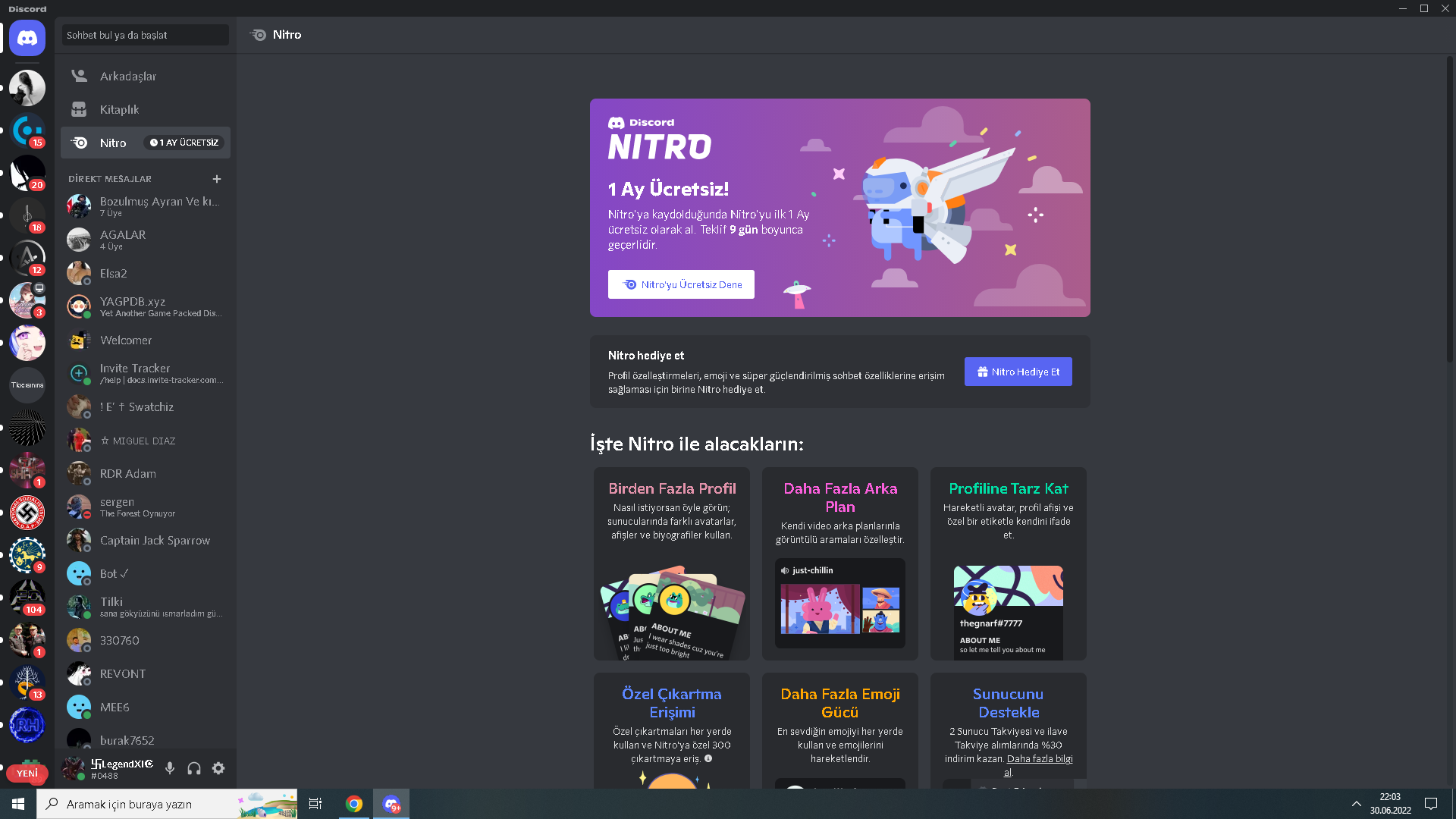Open user settings gear icon
This screenshot has height=819, width=1456.
pyautogui.click(x=218, y=768)
